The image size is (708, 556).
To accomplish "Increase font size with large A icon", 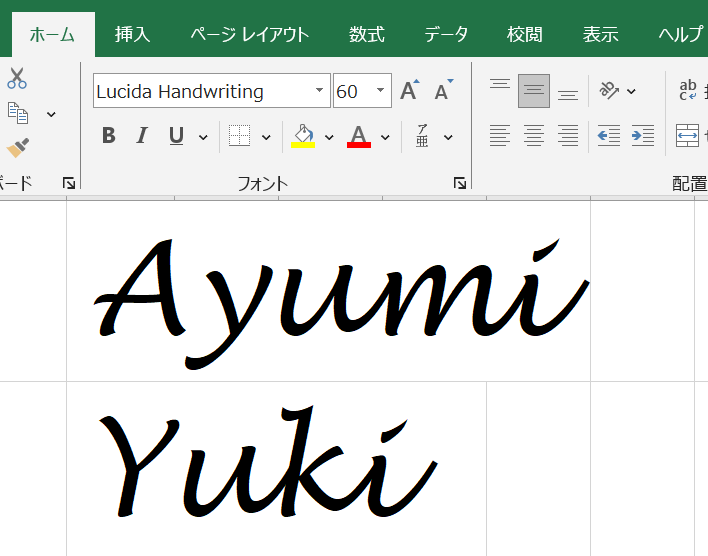I will click(409, 91).
